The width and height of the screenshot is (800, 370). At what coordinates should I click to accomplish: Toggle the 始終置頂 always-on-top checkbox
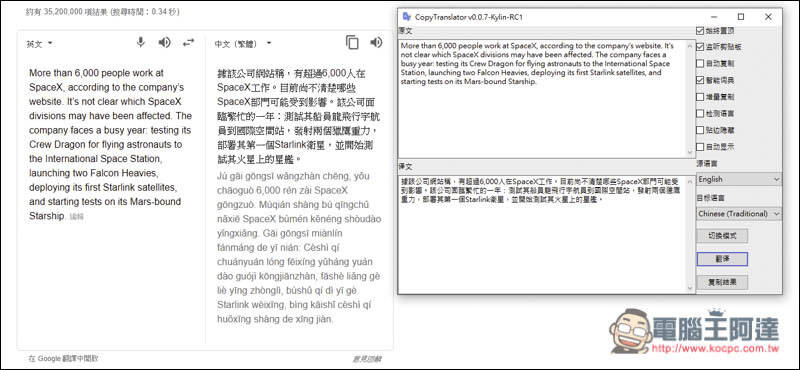pyautogui.click(x=699, y=31)
